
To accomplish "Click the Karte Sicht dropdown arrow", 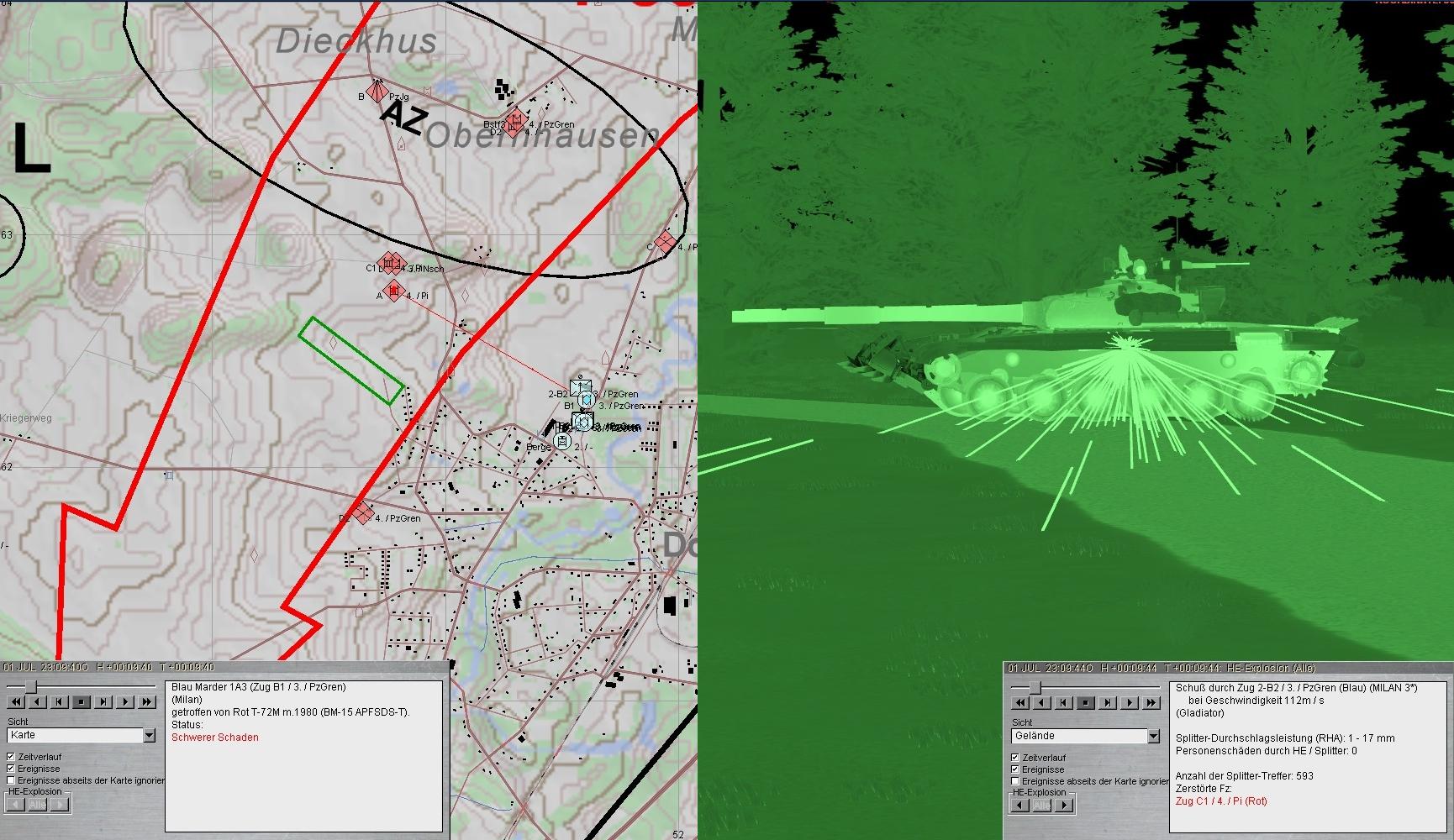I will [x=150, y=736].
